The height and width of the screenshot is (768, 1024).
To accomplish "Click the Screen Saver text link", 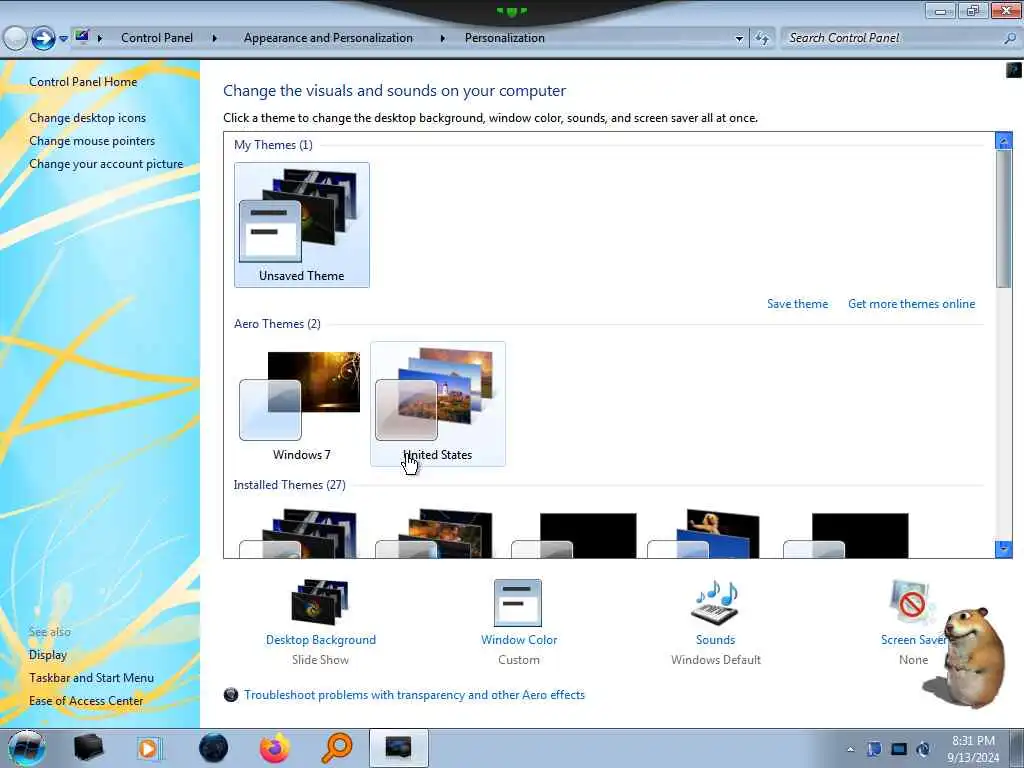I will (913, 640).
